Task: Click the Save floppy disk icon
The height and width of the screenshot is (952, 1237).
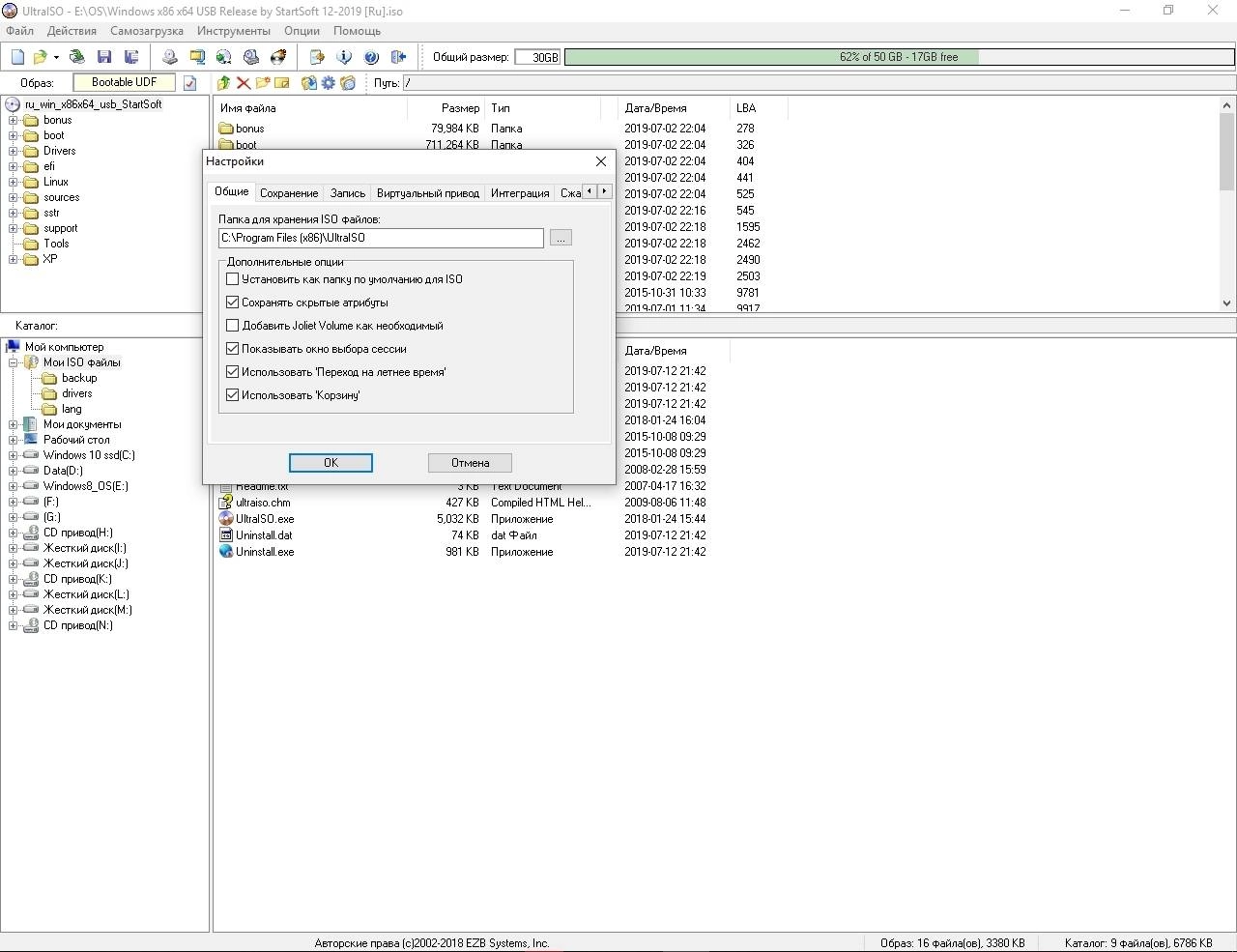Action: 104,57
